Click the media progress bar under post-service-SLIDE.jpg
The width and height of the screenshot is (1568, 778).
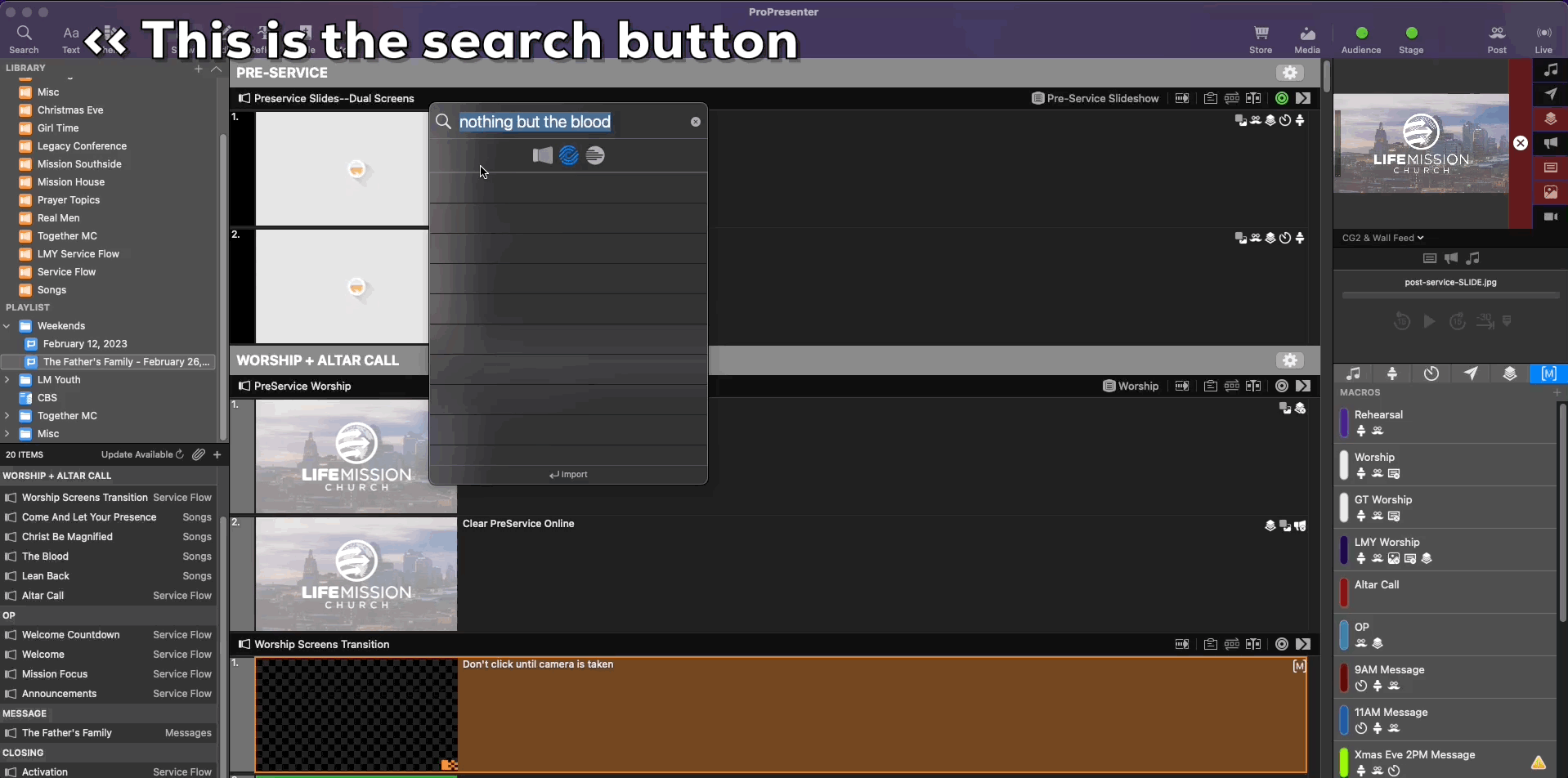[1450, 296]
